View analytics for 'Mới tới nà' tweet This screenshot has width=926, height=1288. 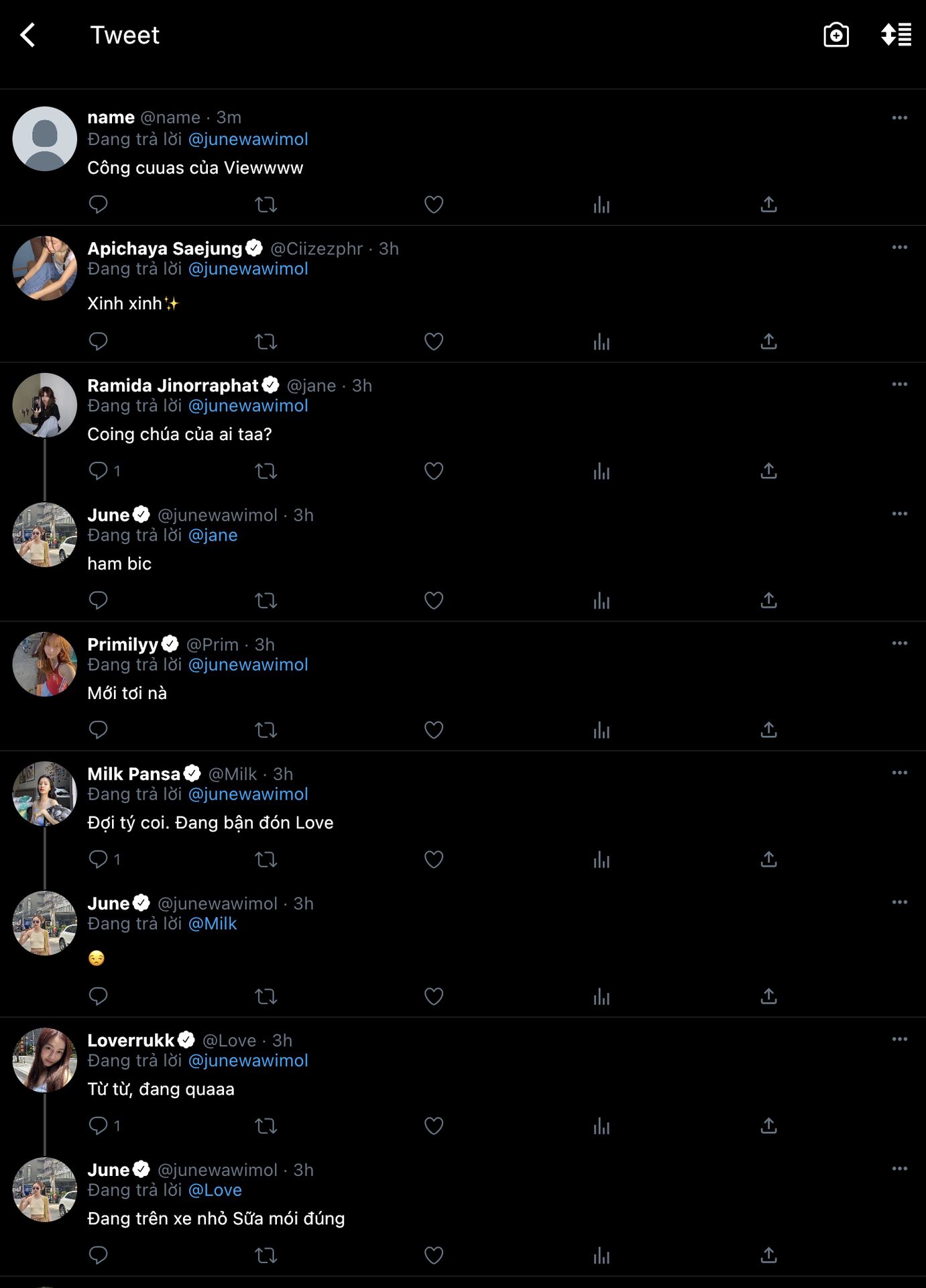click(x=601, y=730)
